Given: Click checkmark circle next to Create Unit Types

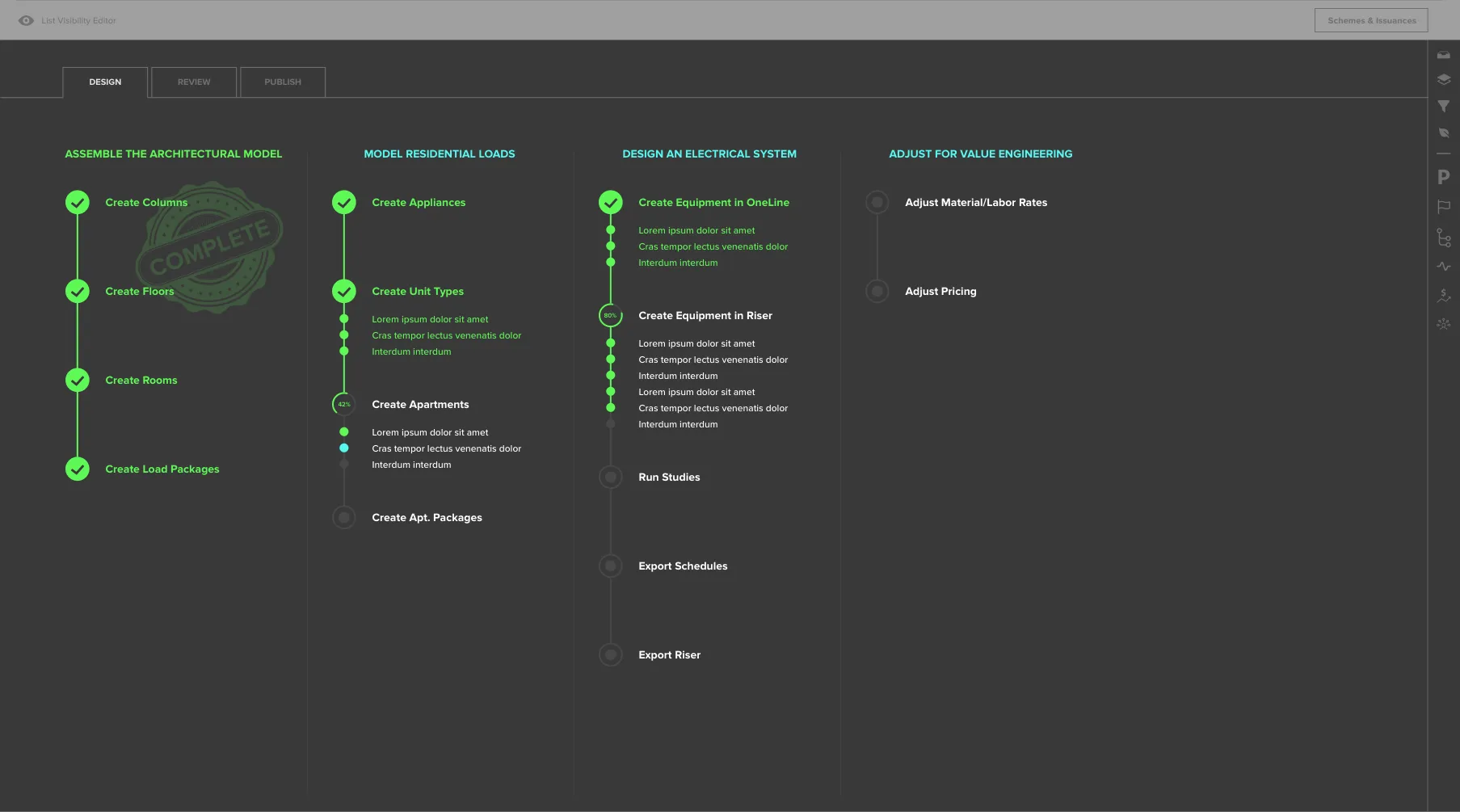Looking at the screenshot, I should [x=344, y=291].
